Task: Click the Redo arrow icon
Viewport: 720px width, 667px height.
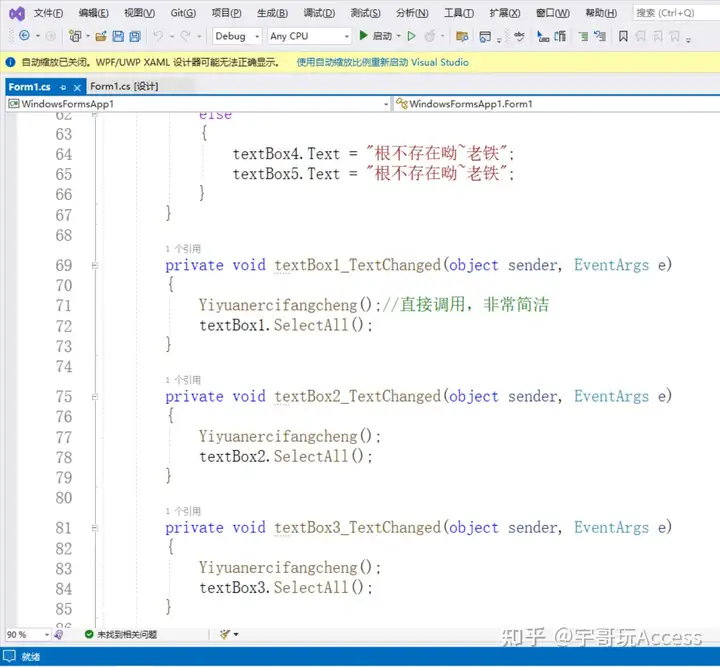Action: [186, 36]
